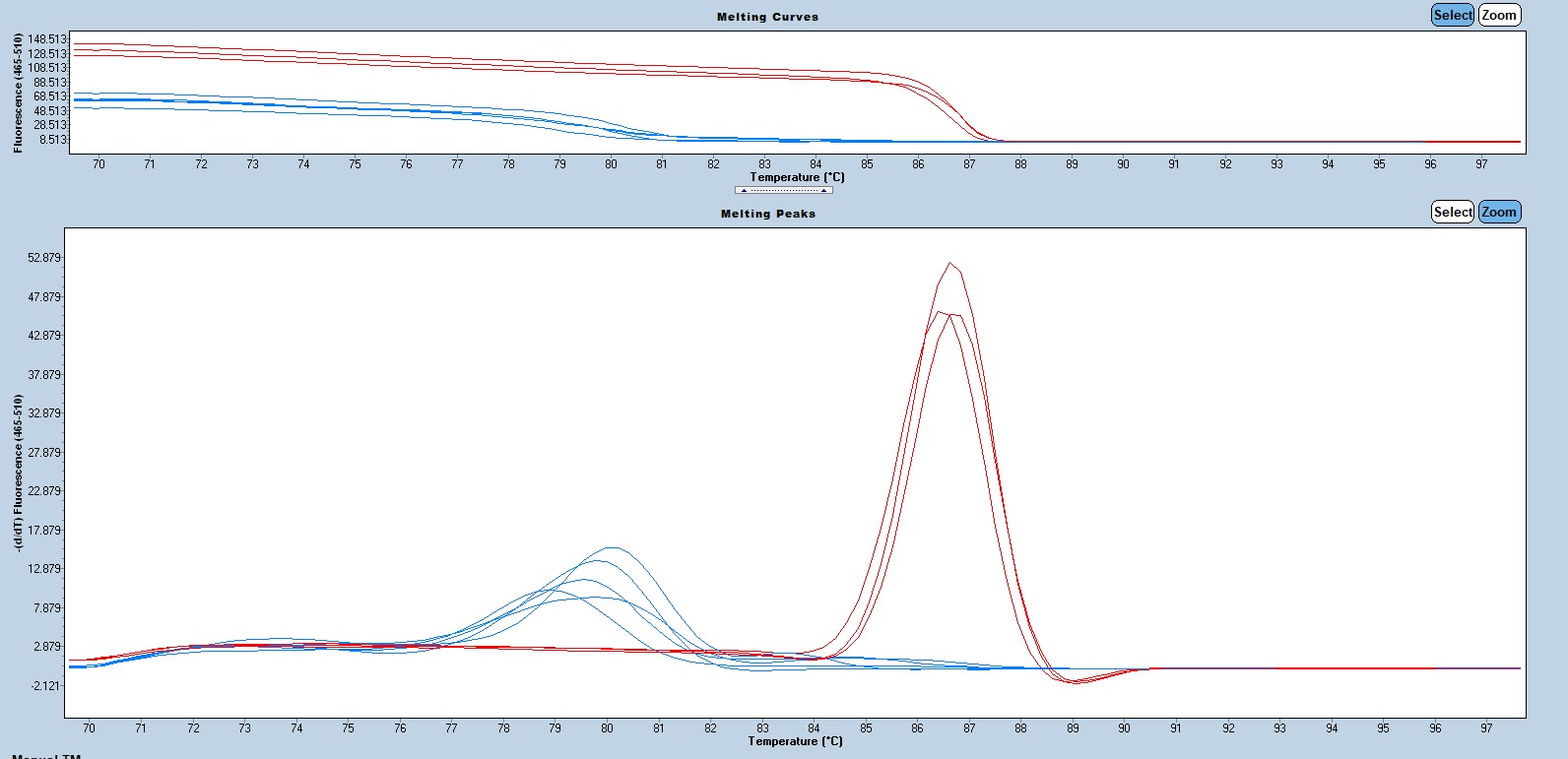Viewport: 1568px width, 759px height.
Task: Click the red curve dip near 89°C
Action: (1075, 682)
